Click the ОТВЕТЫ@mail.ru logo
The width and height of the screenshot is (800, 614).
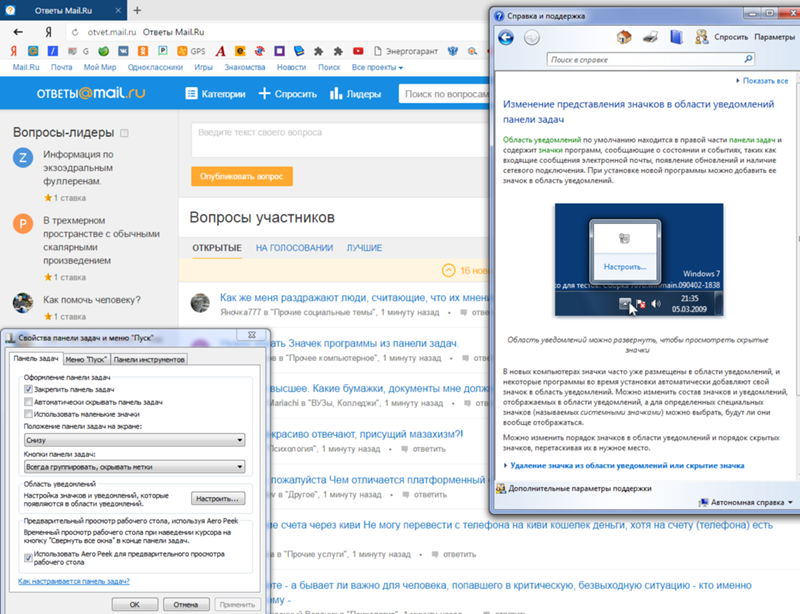coord(91,93)
